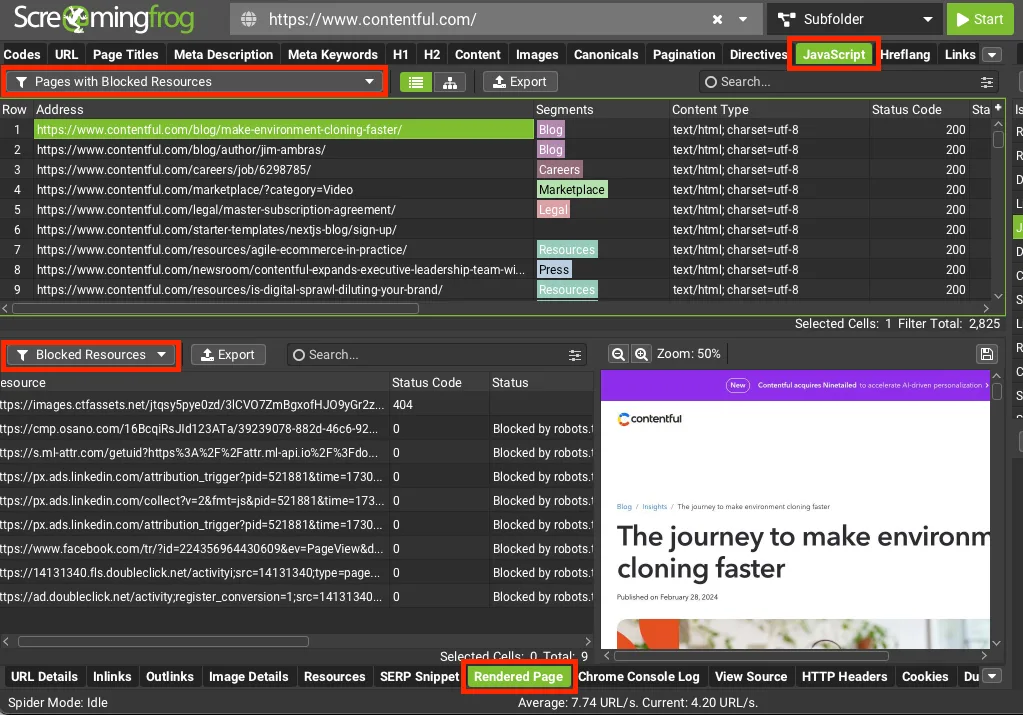The width and height of the screenshot is (1023, 715).
Task: Switch to list view icon
Action: tap(416, 82)
